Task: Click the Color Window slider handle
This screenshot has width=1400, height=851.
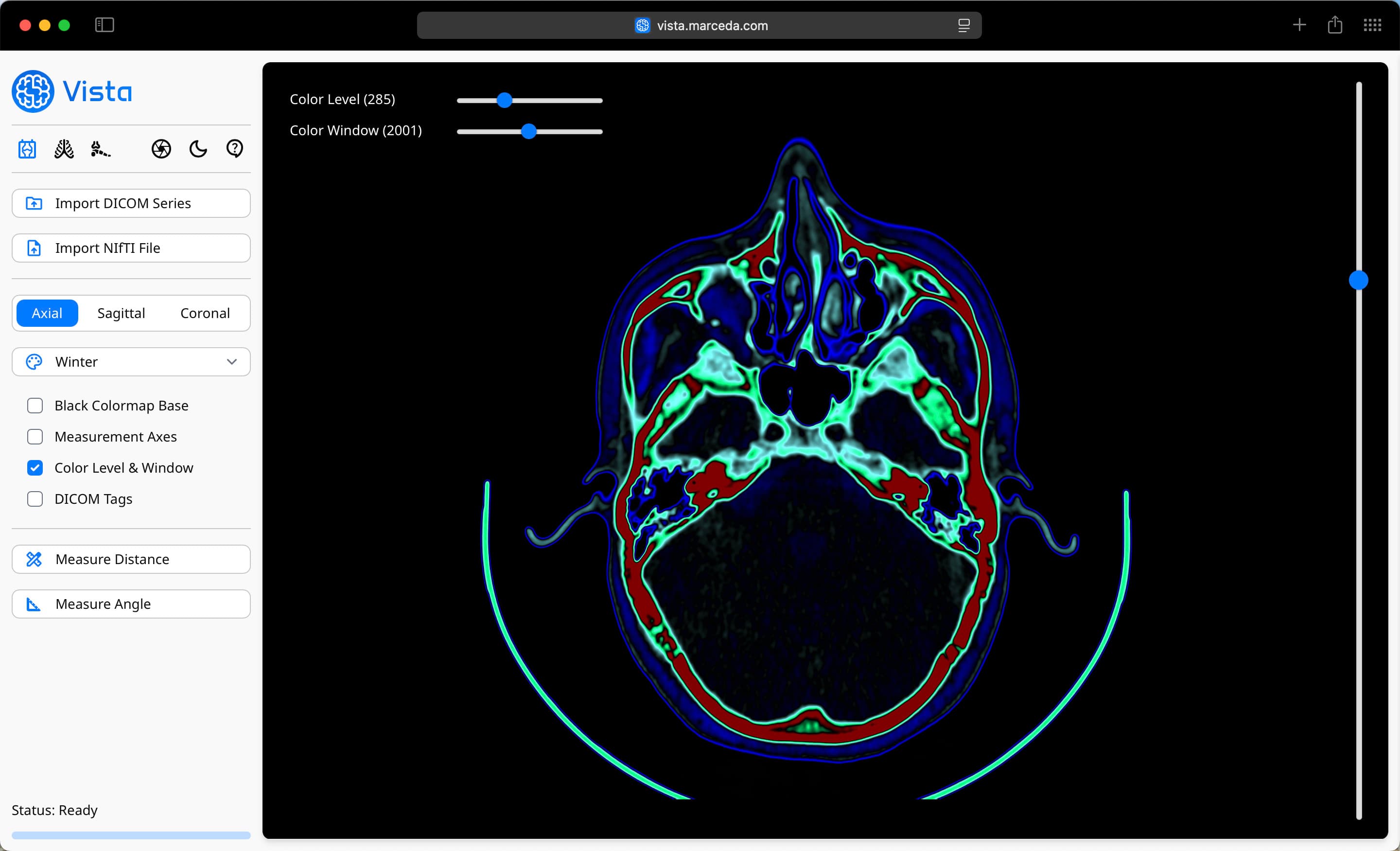Action: pos(529,131)
